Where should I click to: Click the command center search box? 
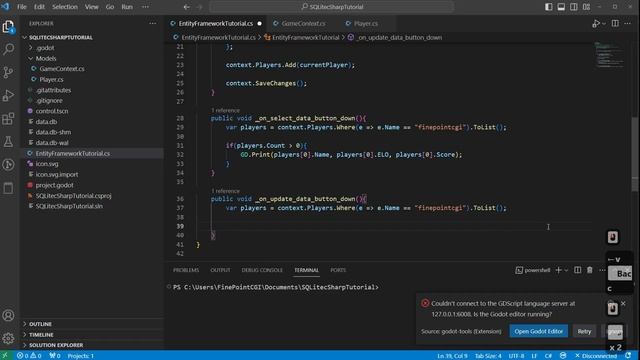pyautogui.click(x=332, y=7)
